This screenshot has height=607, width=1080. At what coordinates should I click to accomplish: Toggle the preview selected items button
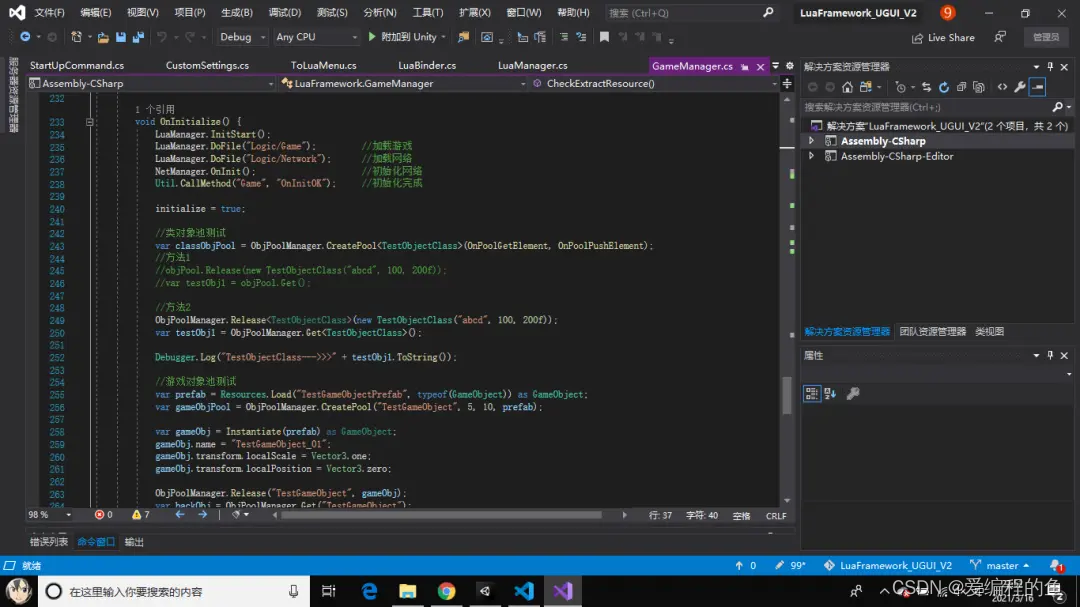pos(1037,87)
